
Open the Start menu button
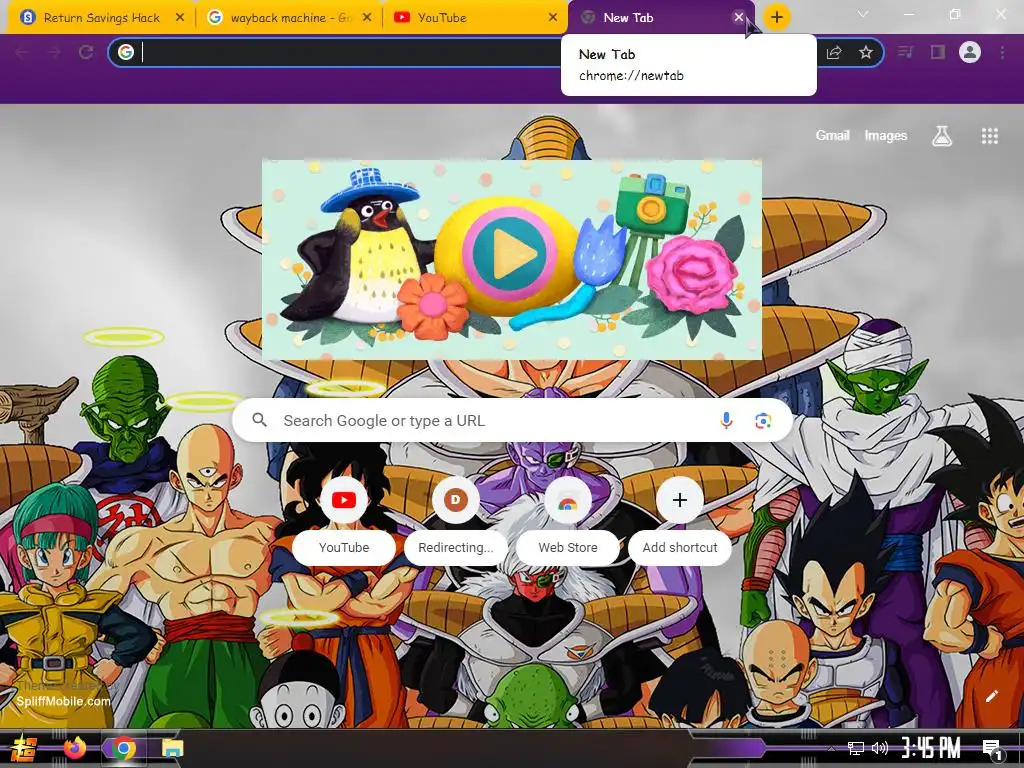(x=24, y=748)
